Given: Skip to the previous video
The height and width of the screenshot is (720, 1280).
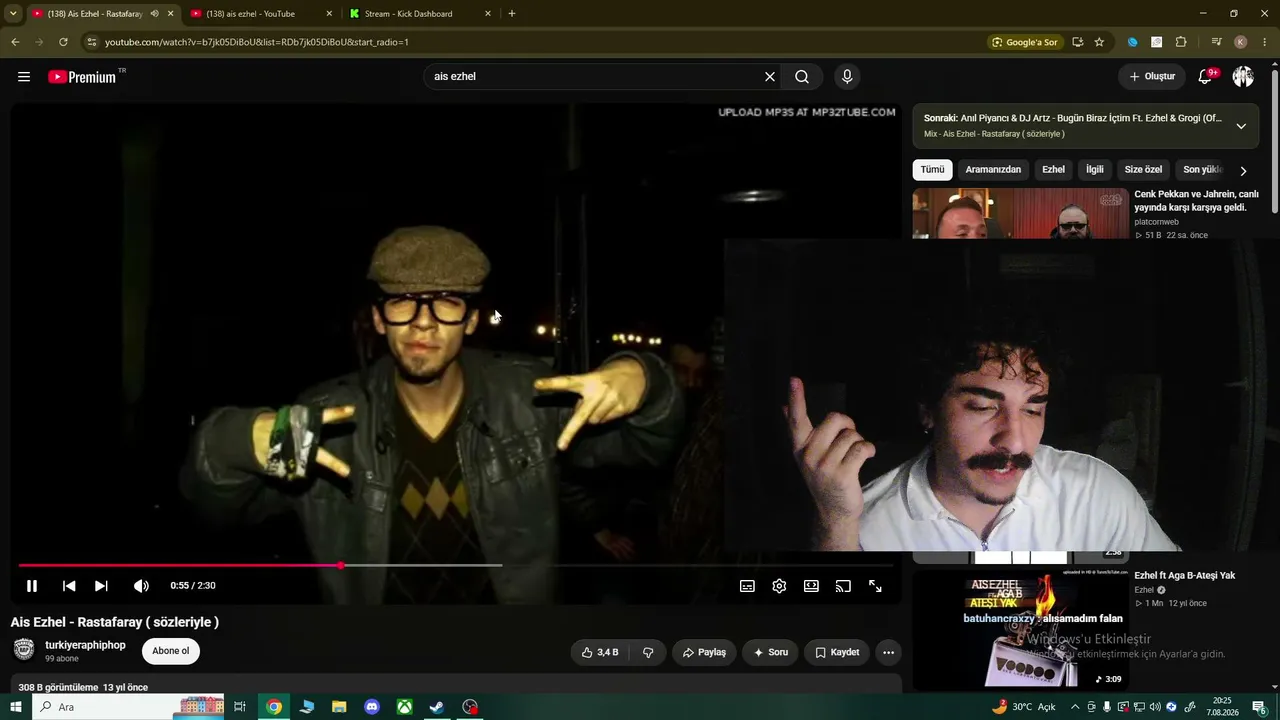Looking at the screenshot, I should click(69, 586).
